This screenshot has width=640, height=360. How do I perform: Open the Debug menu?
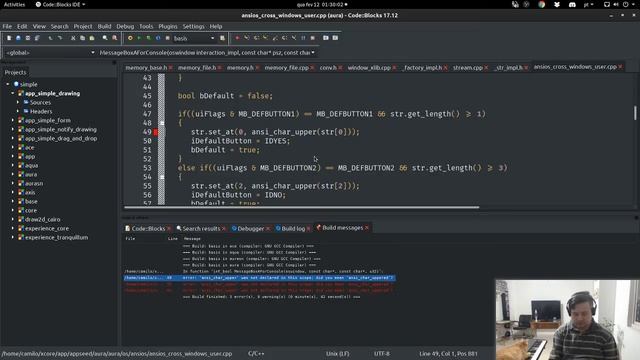pos(125,26)
